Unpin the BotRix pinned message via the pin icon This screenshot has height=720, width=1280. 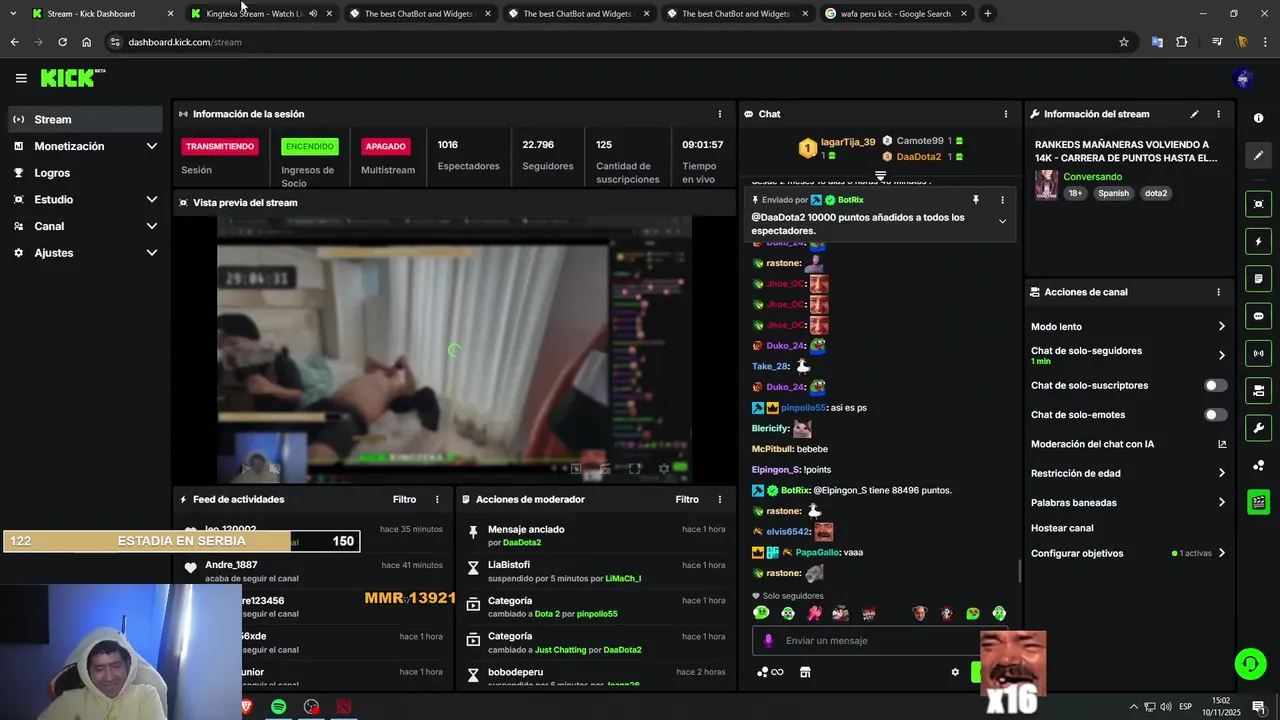point(975,200)
